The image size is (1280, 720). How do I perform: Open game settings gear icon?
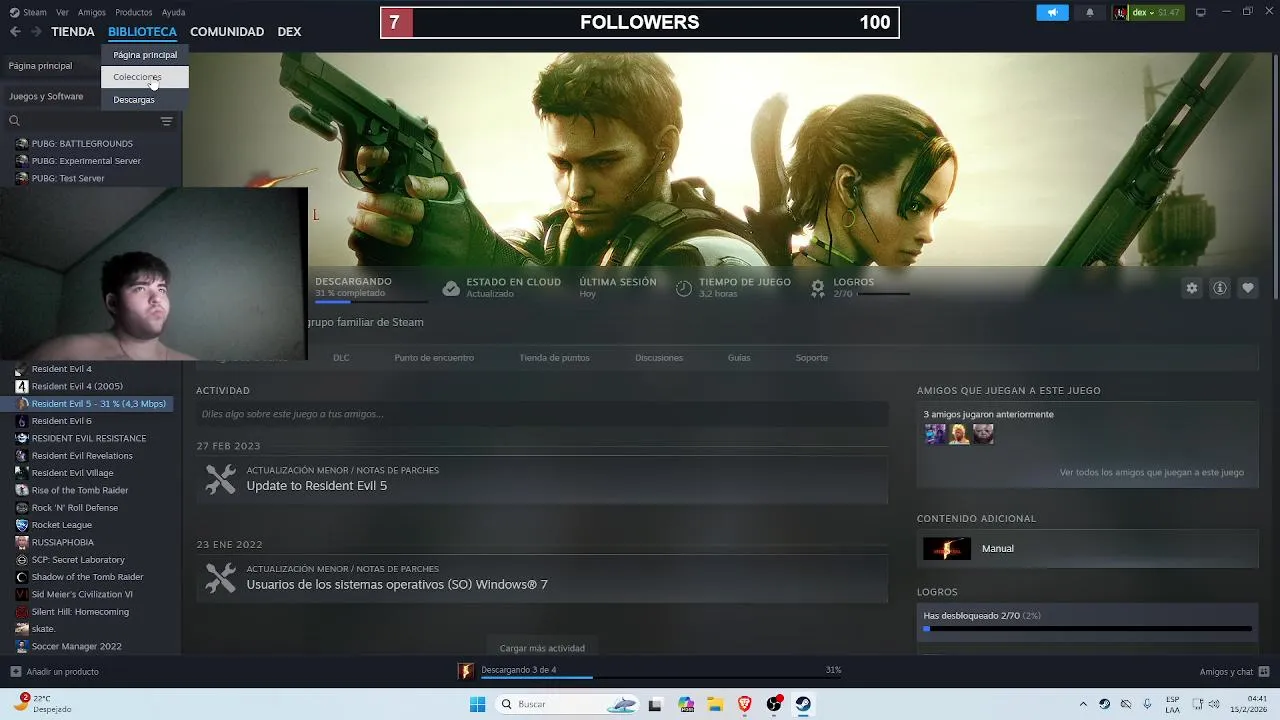tap(1192, 288)
